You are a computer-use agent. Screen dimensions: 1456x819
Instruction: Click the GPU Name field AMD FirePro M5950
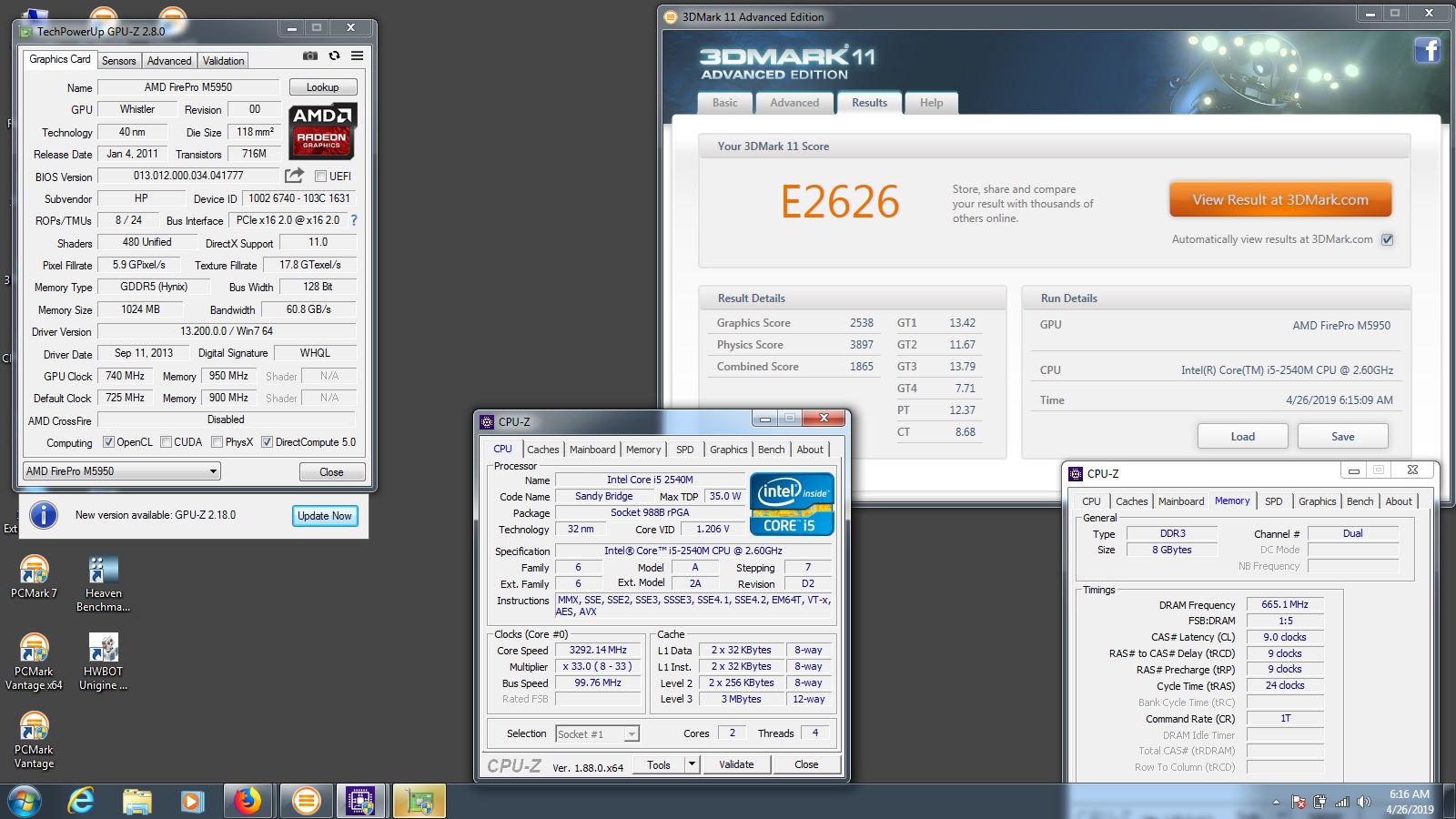188,87
